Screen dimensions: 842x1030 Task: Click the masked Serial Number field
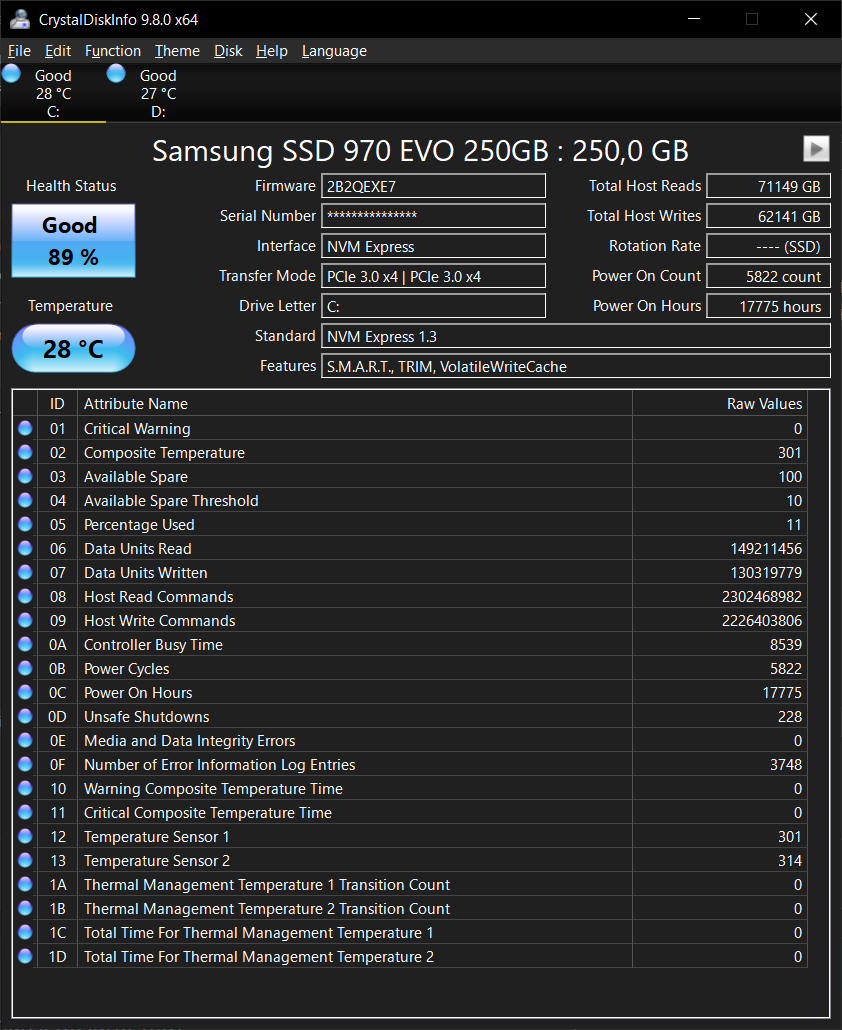point(433,215)
